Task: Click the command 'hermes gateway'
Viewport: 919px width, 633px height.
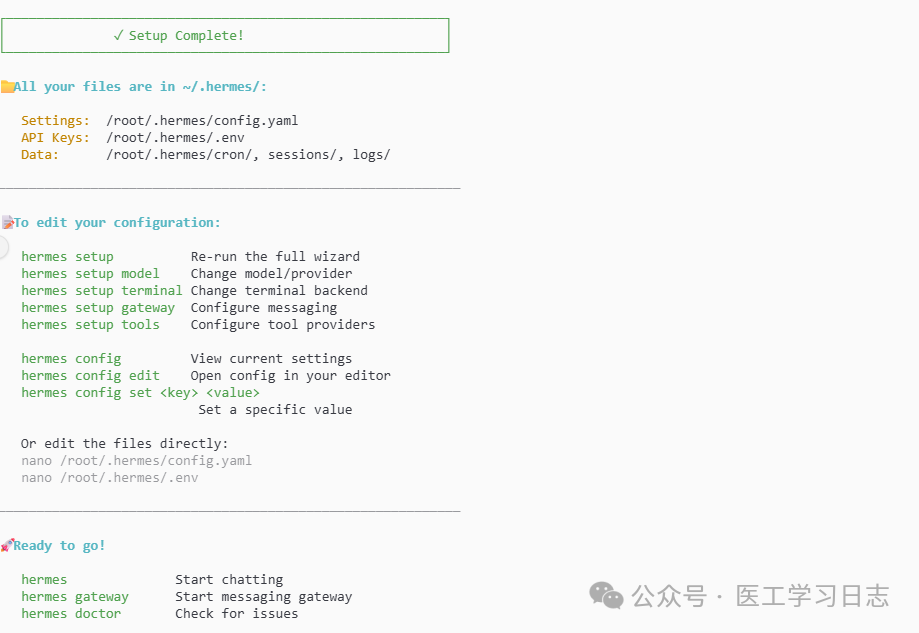Action: click(75, 597)
